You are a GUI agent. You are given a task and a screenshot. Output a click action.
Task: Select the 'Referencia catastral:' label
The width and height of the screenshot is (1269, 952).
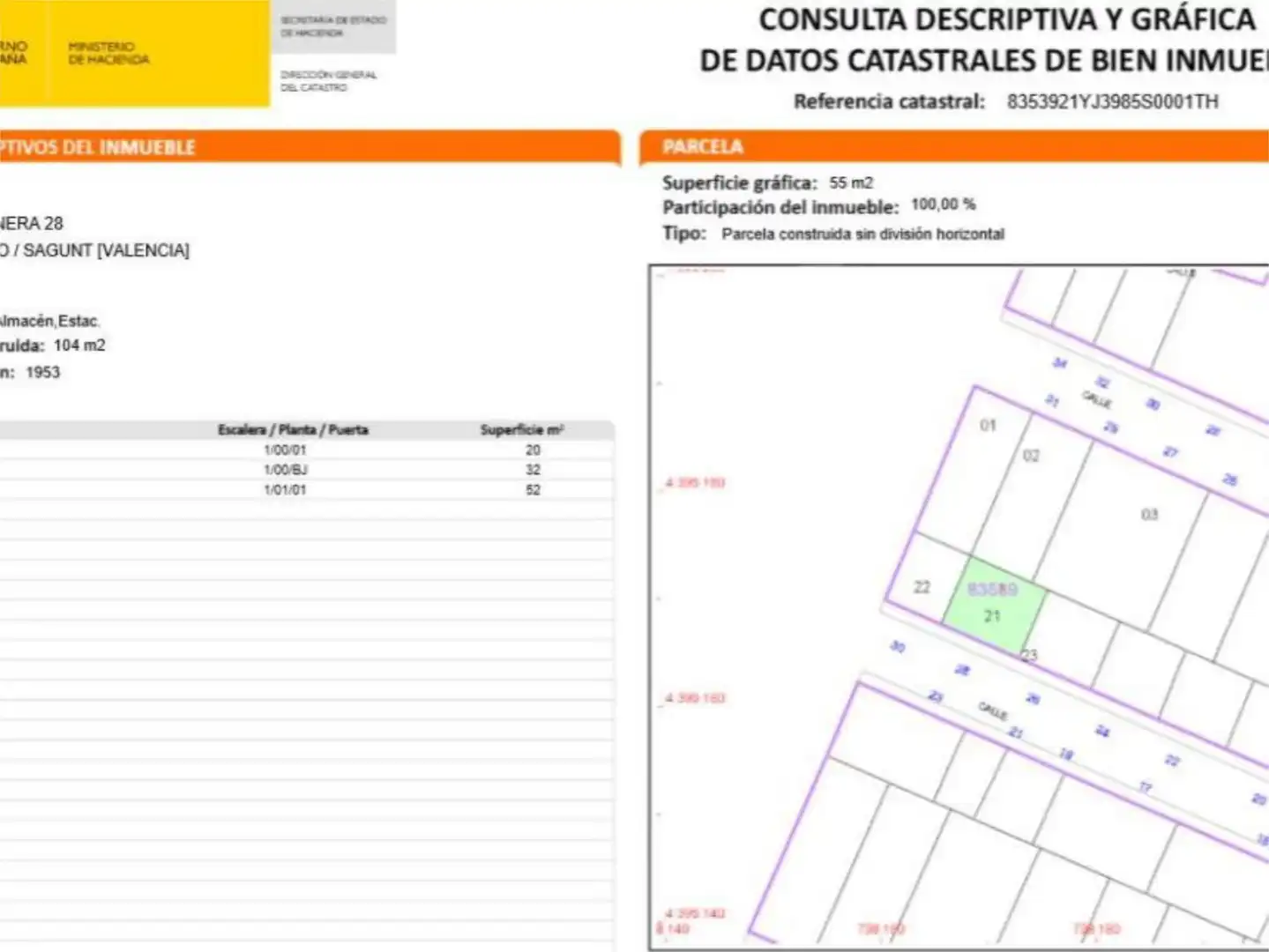click(x=889, y=101)
